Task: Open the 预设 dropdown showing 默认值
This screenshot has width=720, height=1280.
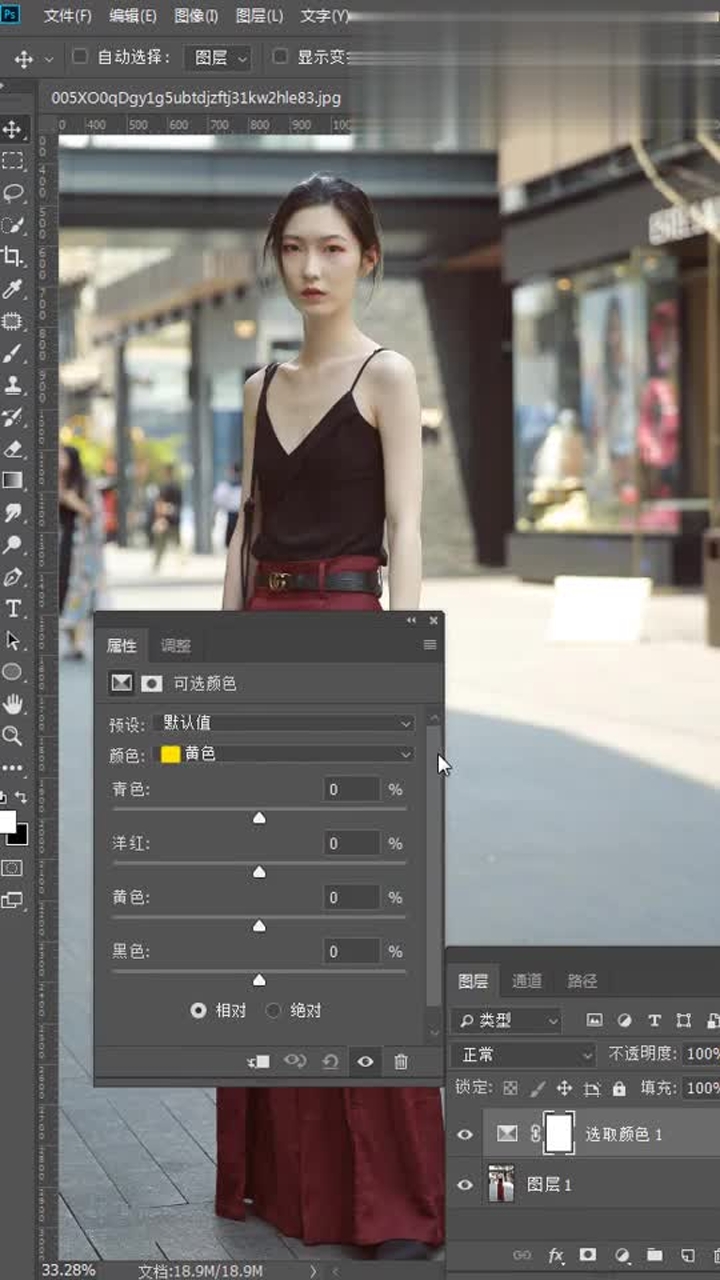Action: (285, 723)
